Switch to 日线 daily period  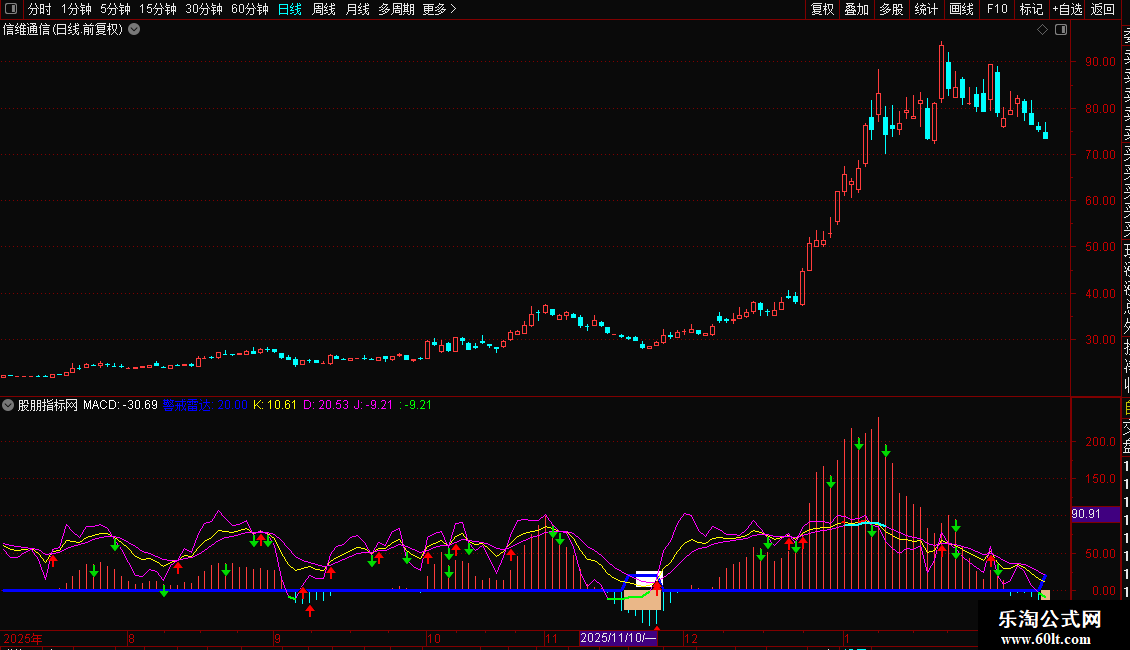coord(290,9)
